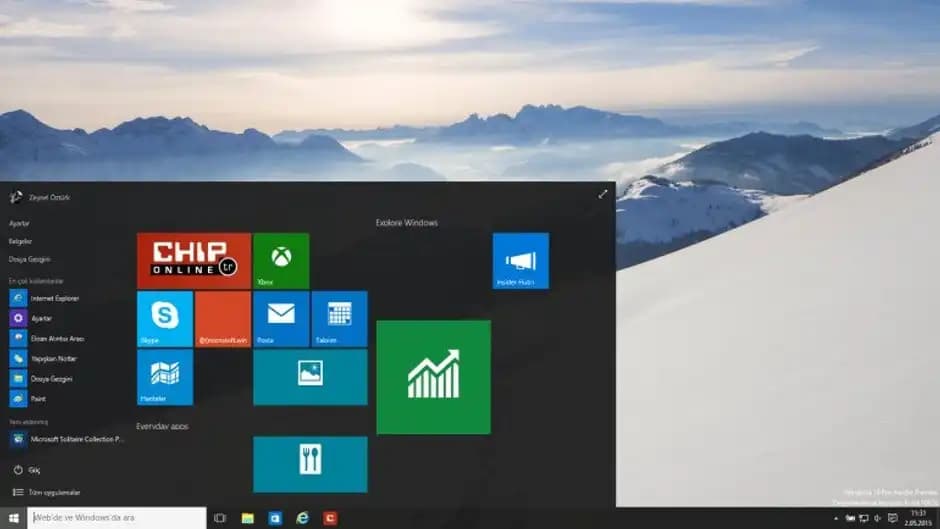Open the Güç power options
The width and height of the screenshot is (940, 529).
pos(32,469)
